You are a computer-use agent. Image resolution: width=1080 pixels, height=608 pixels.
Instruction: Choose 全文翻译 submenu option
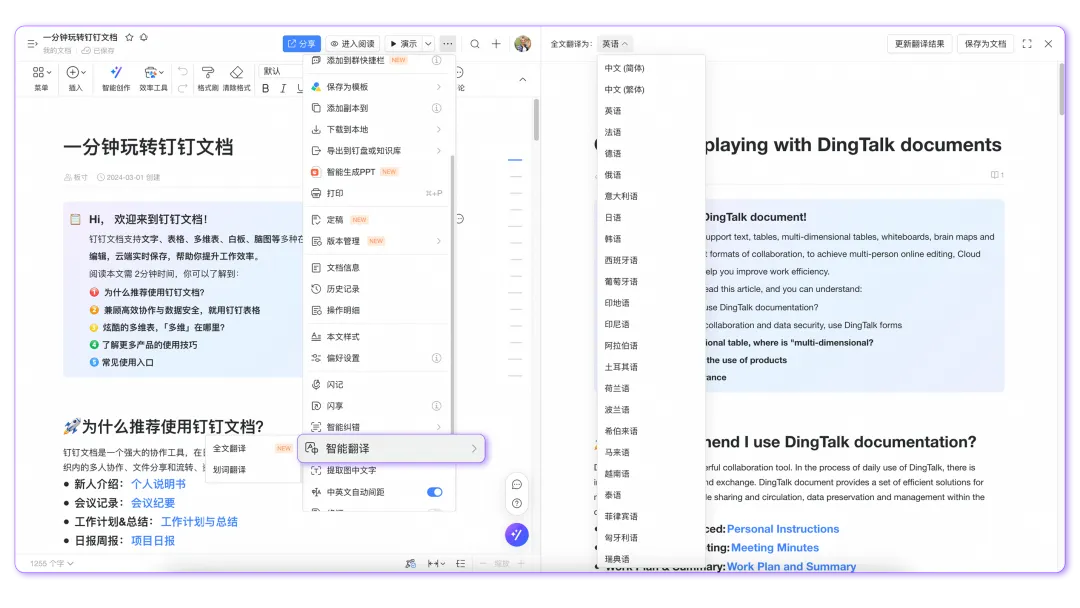point(252,448)
